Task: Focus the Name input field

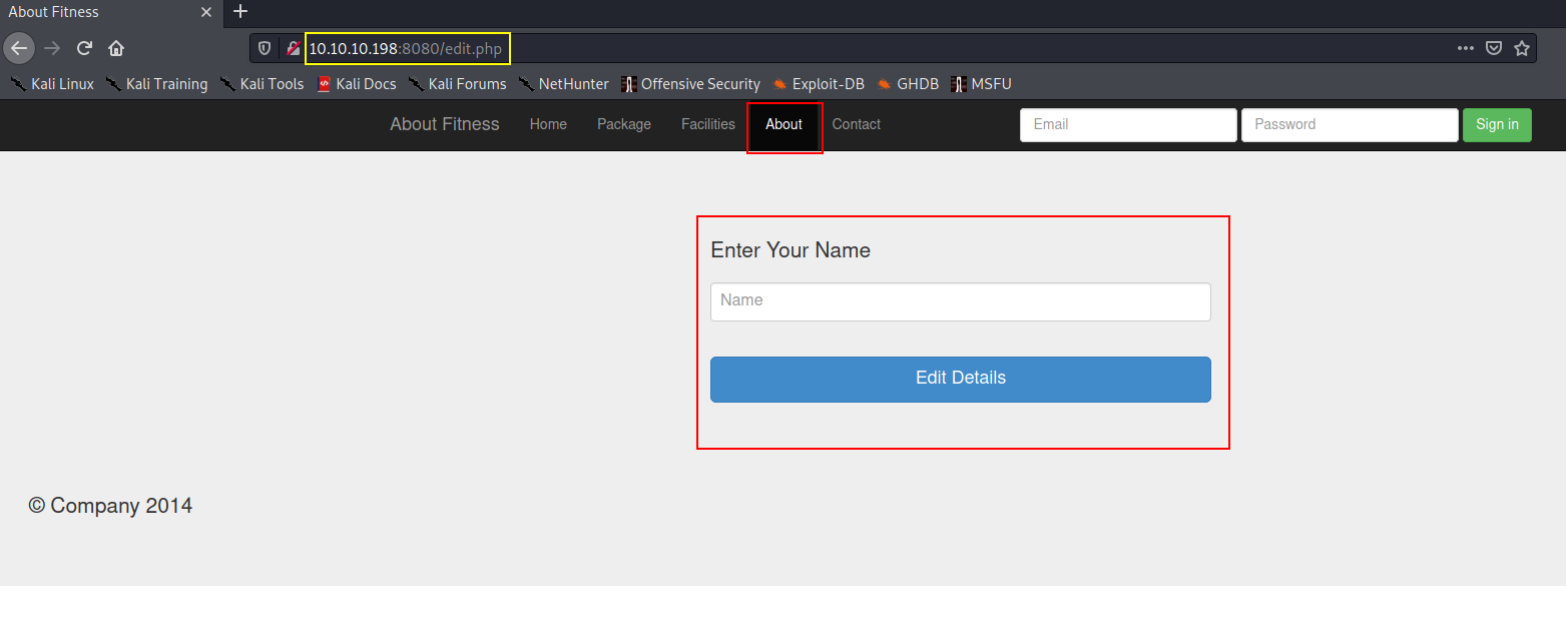Action: point(960,301)
